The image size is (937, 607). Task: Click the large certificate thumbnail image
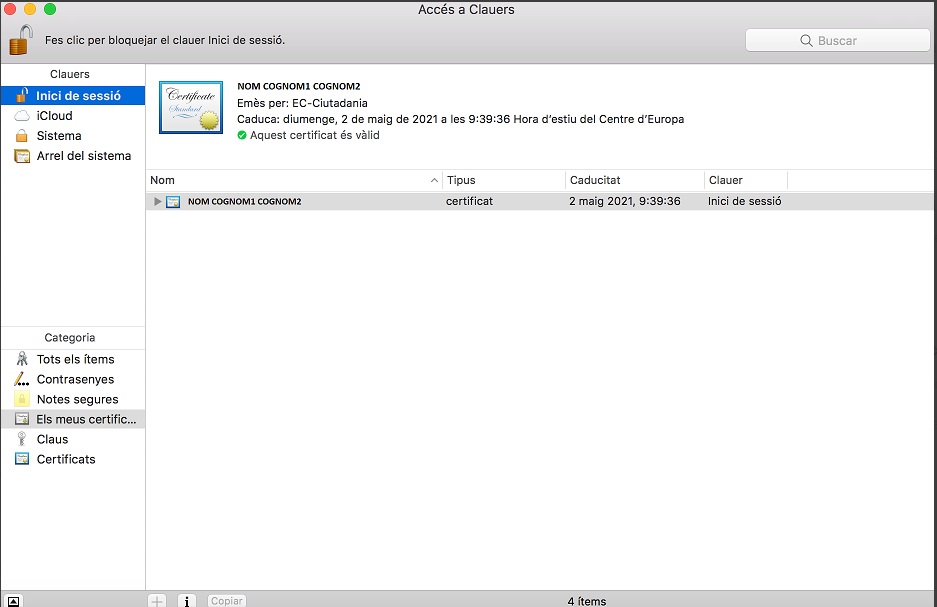[x=191, y=107]
